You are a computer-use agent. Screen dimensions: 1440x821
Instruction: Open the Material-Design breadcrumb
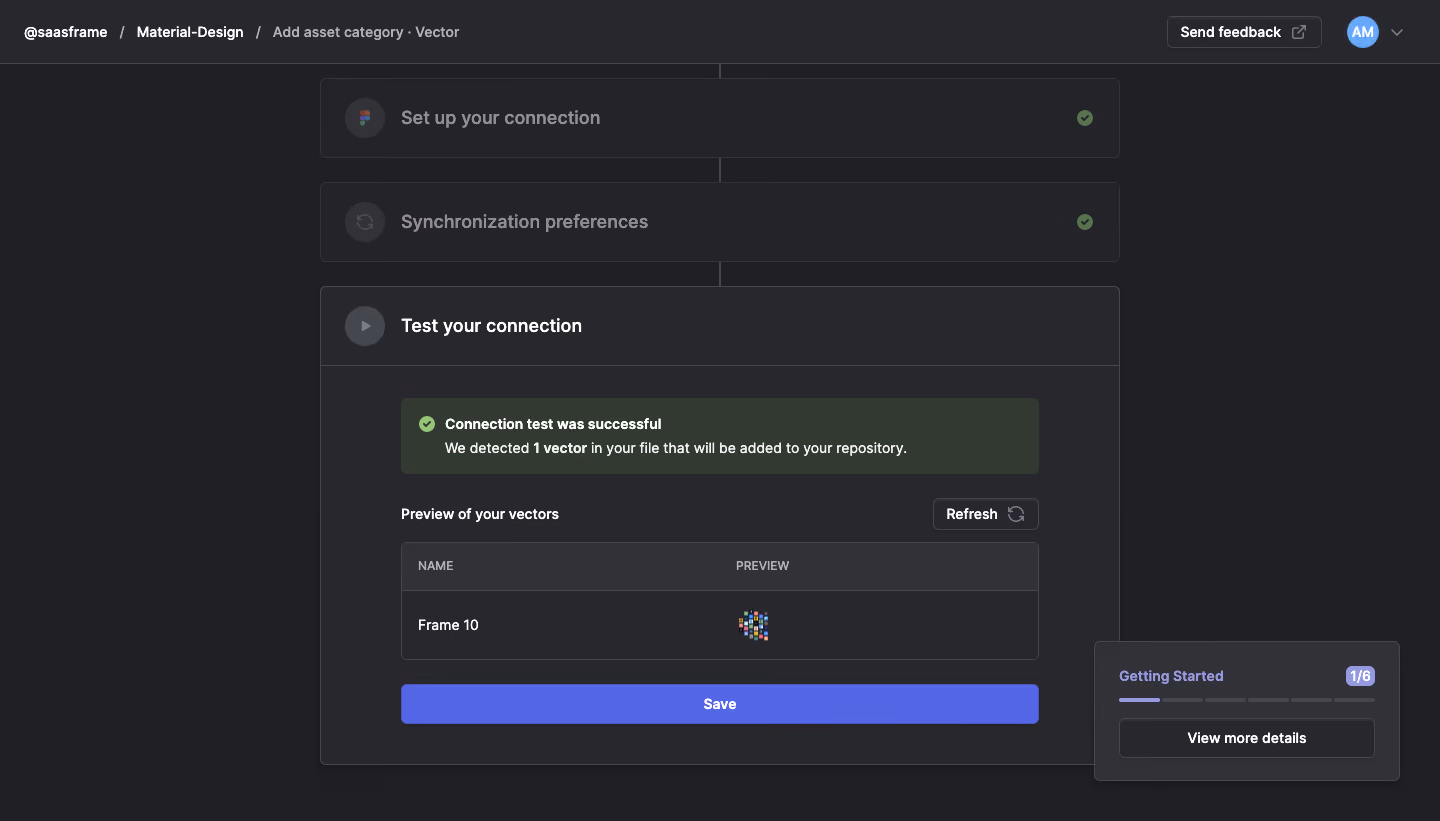pyautogui.click(x=190, y=32)
